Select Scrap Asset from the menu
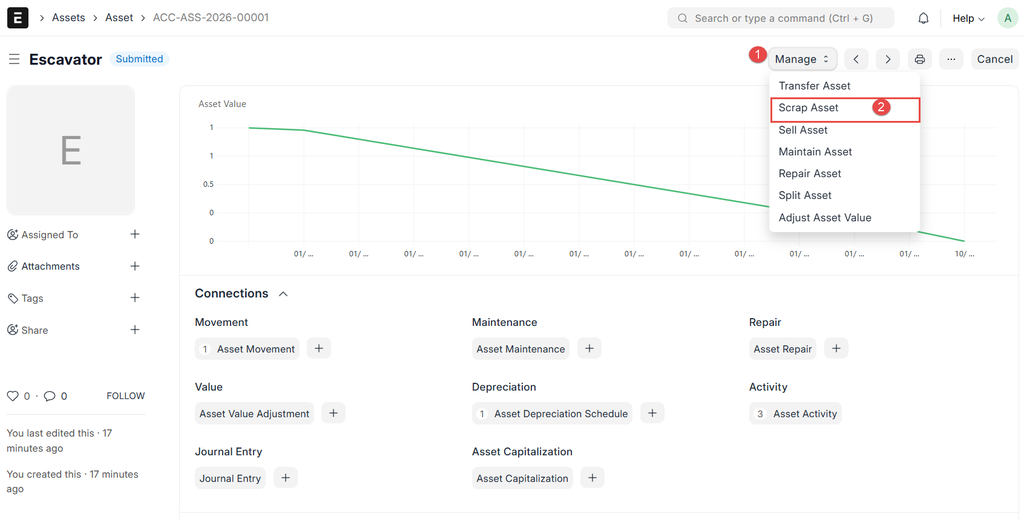 [x=809, y=108]
